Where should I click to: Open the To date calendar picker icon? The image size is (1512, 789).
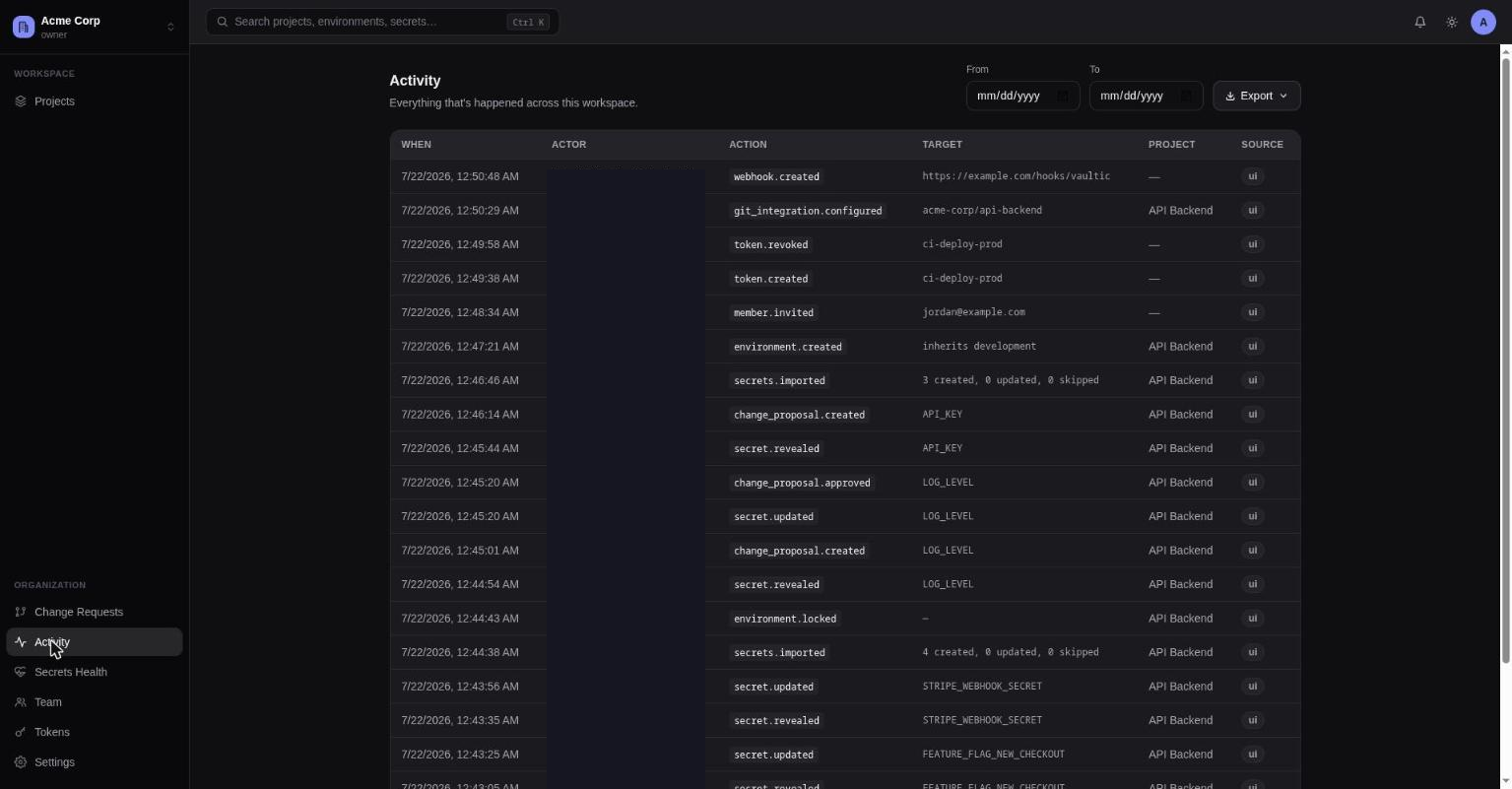point(1186,96)
